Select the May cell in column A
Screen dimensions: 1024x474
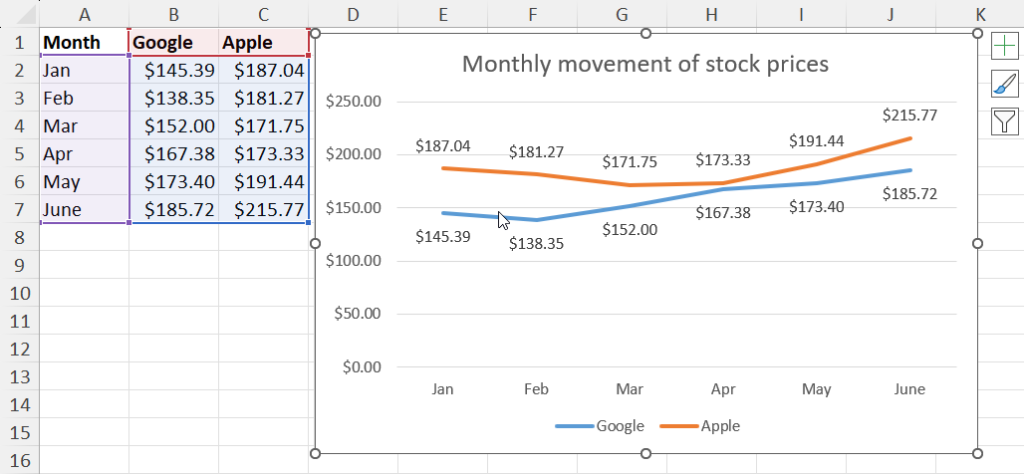coord(84,182)
